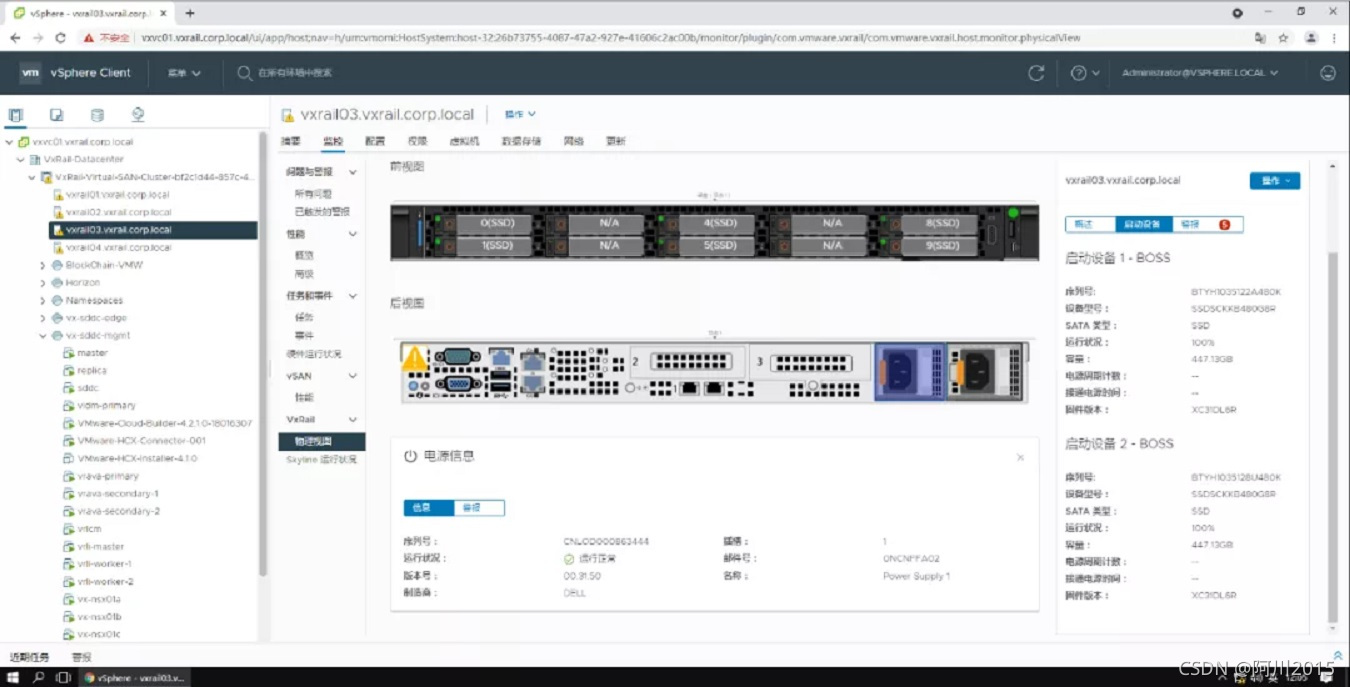Image resolution: width=1350 pixels, height=687 pixels.
Task: Select the 0(SSD) disk slot in front view
Action: [x=495, y=223]
